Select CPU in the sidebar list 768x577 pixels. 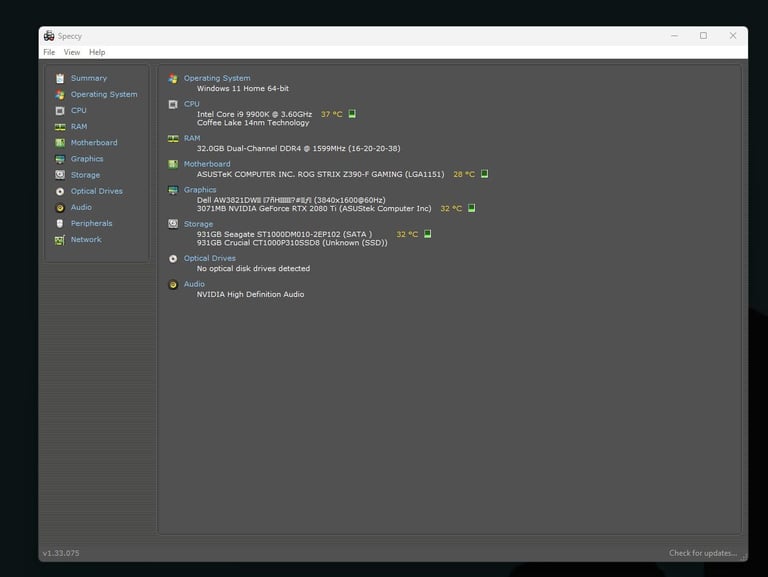point(78,111)
